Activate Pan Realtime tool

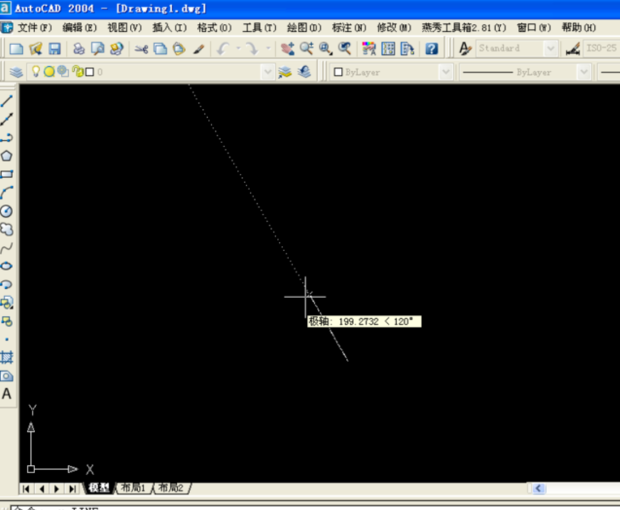pyautogui.click(x=287, y=49)
